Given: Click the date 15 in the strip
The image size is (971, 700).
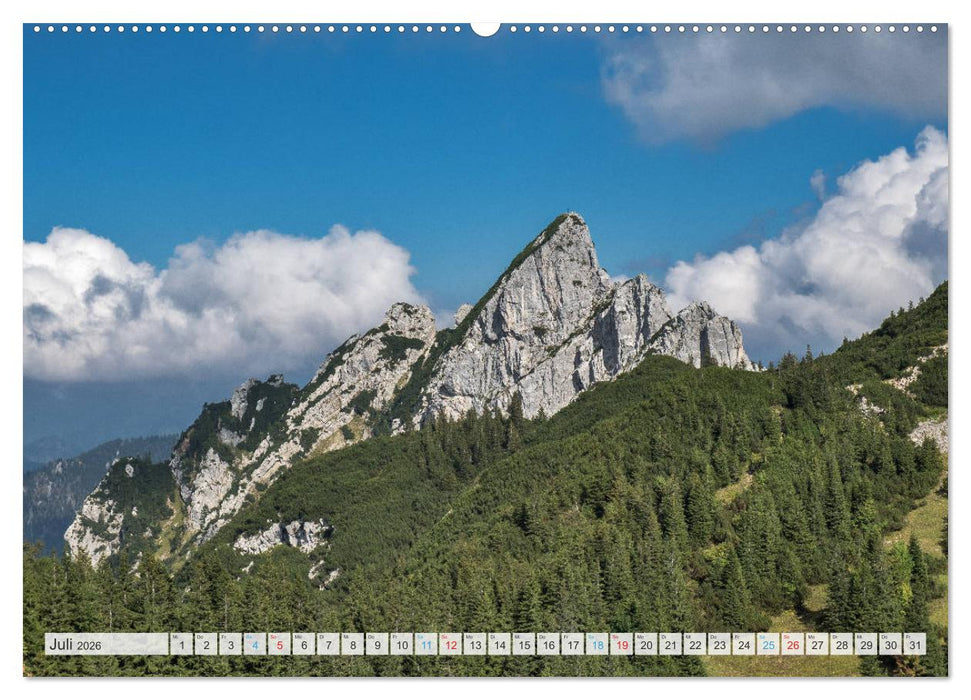Looking at the screenshot, I should tap(524, 644).
